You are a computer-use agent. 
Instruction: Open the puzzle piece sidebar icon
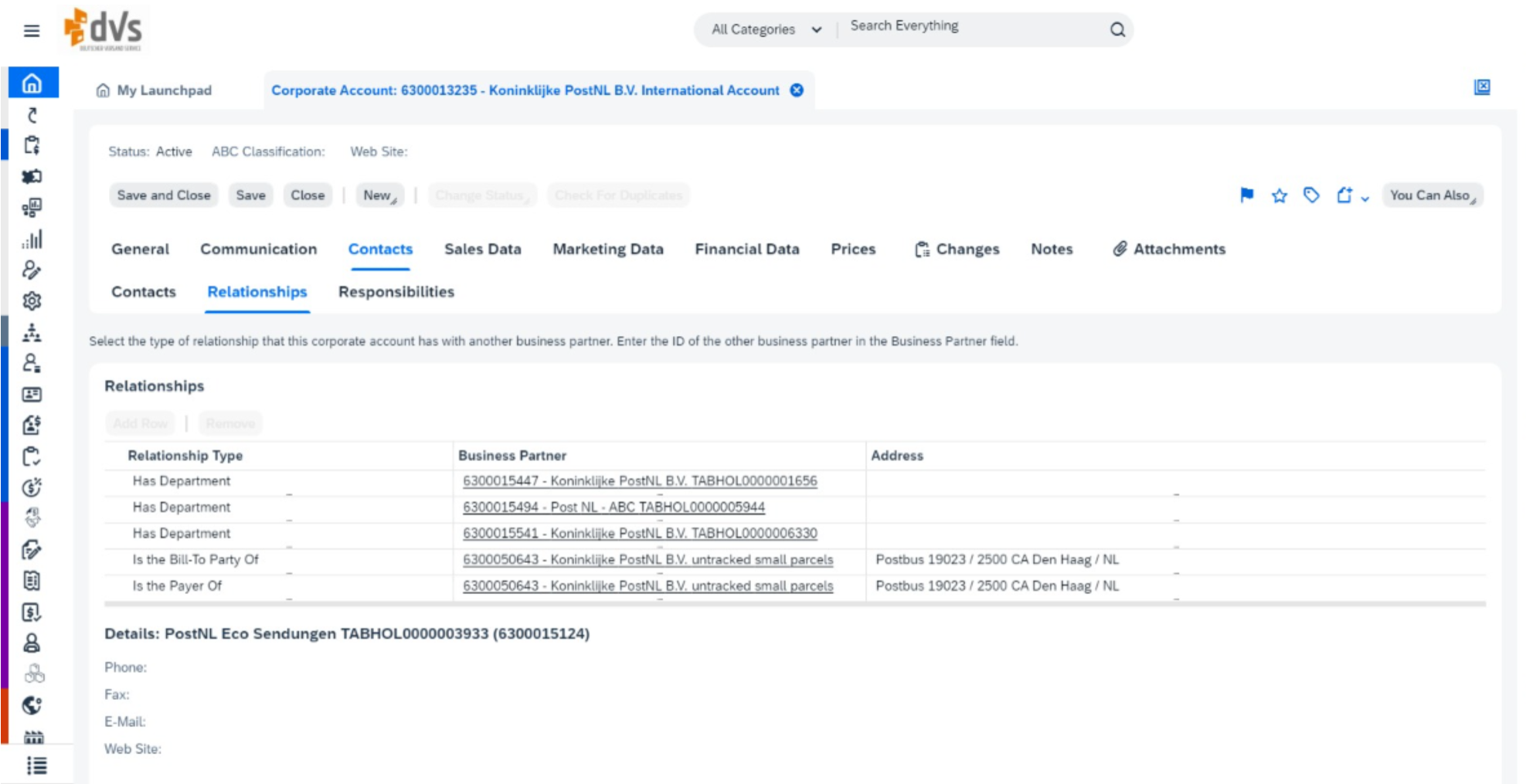coord(32,177)
